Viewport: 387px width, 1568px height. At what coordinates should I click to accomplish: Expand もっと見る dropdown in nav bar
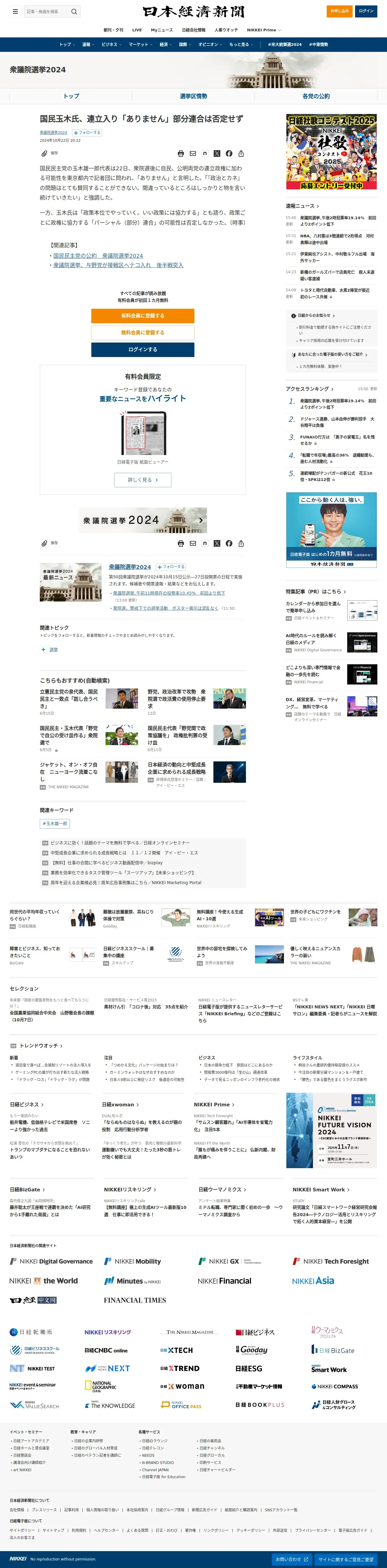pos(241,44)
